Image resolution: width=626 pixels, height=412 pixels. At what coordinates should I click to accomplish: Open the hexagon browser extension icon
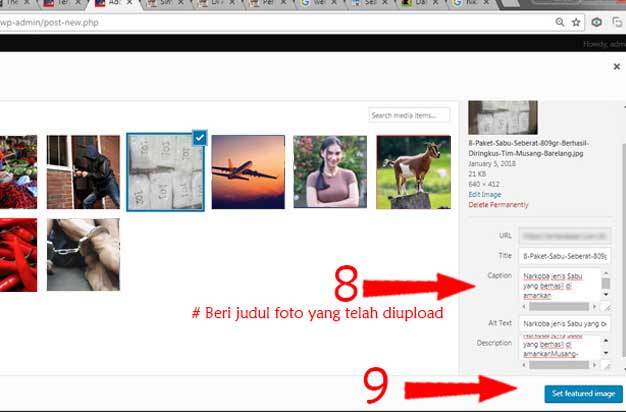tap(596, 21)
